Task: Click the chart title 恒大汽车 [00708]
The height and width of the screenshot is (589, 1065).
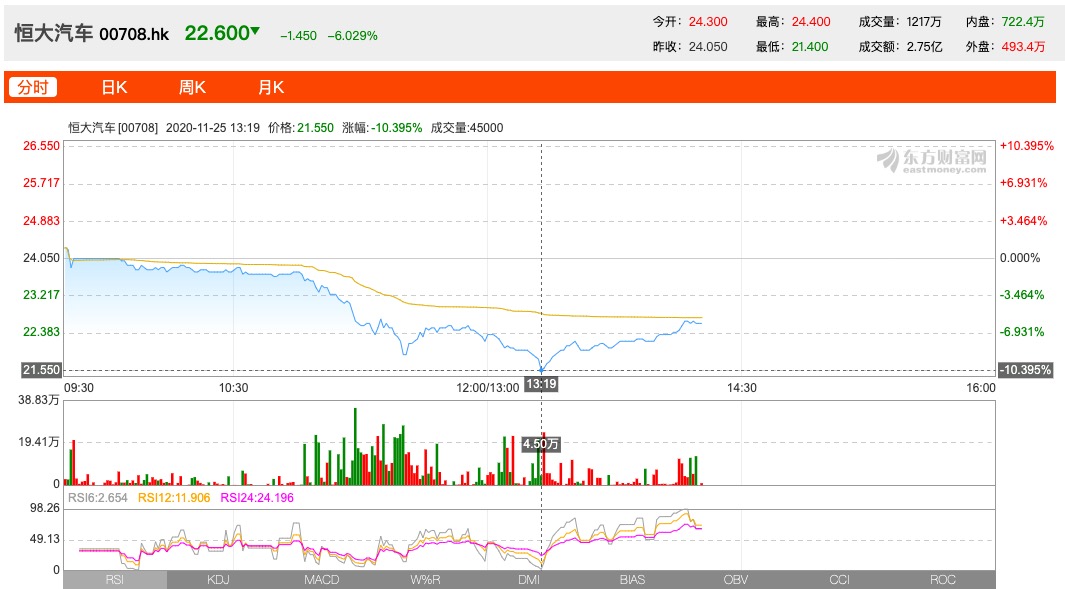Action: [x=113, y=128]
